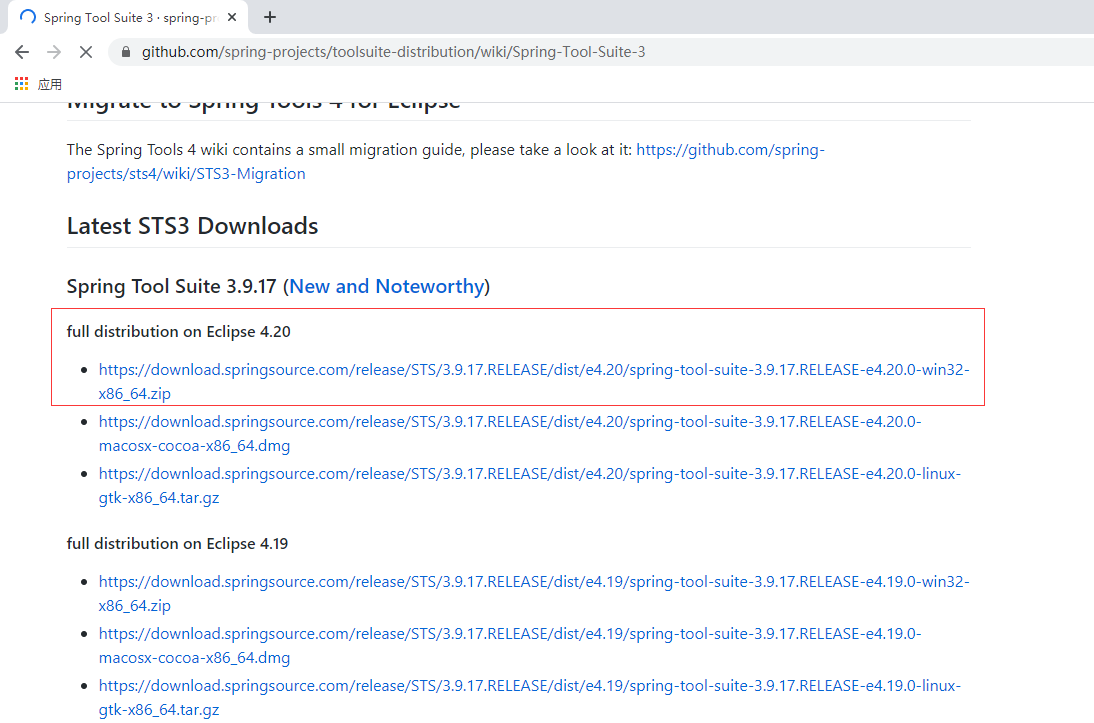View site security lock info
Viewport: 1094px width, 723px height.
tap(126, 52)
